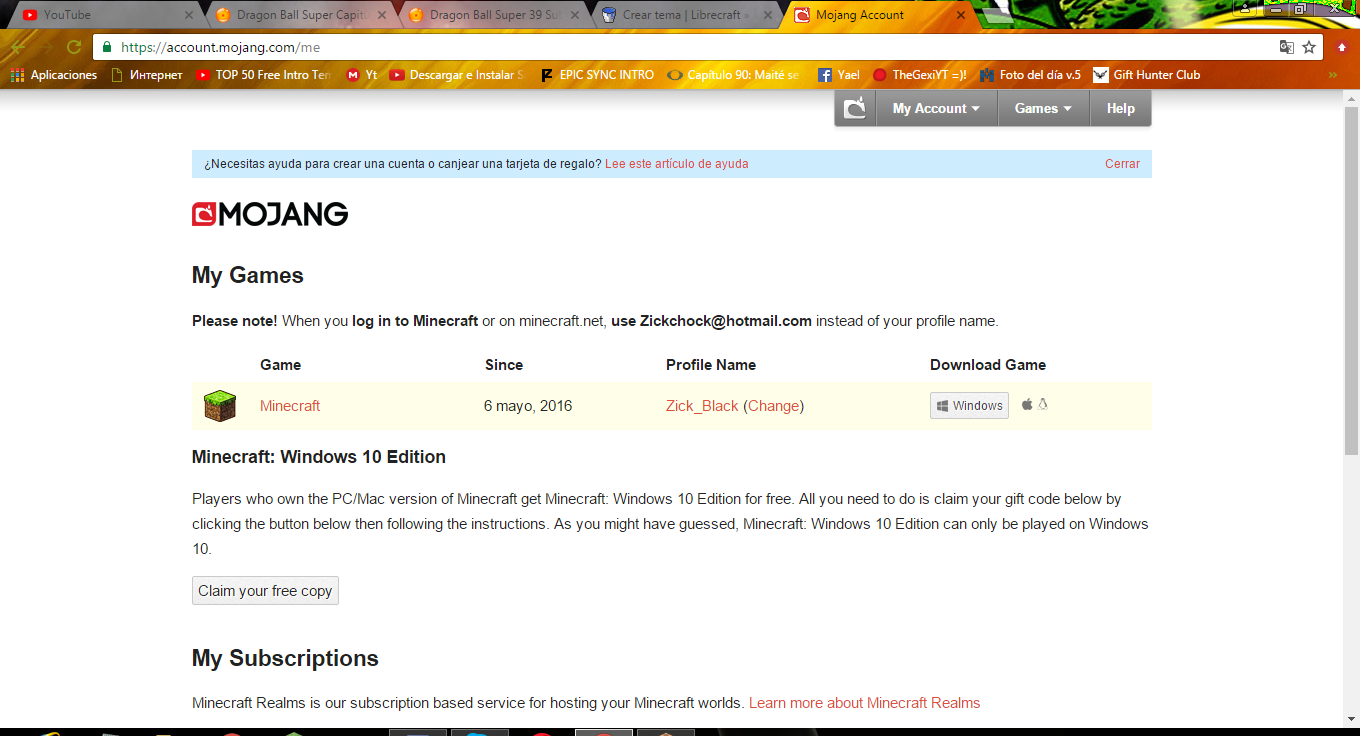
Task: Open the translate page icon
Action: pyautogui.click(x=1287, y=47)
